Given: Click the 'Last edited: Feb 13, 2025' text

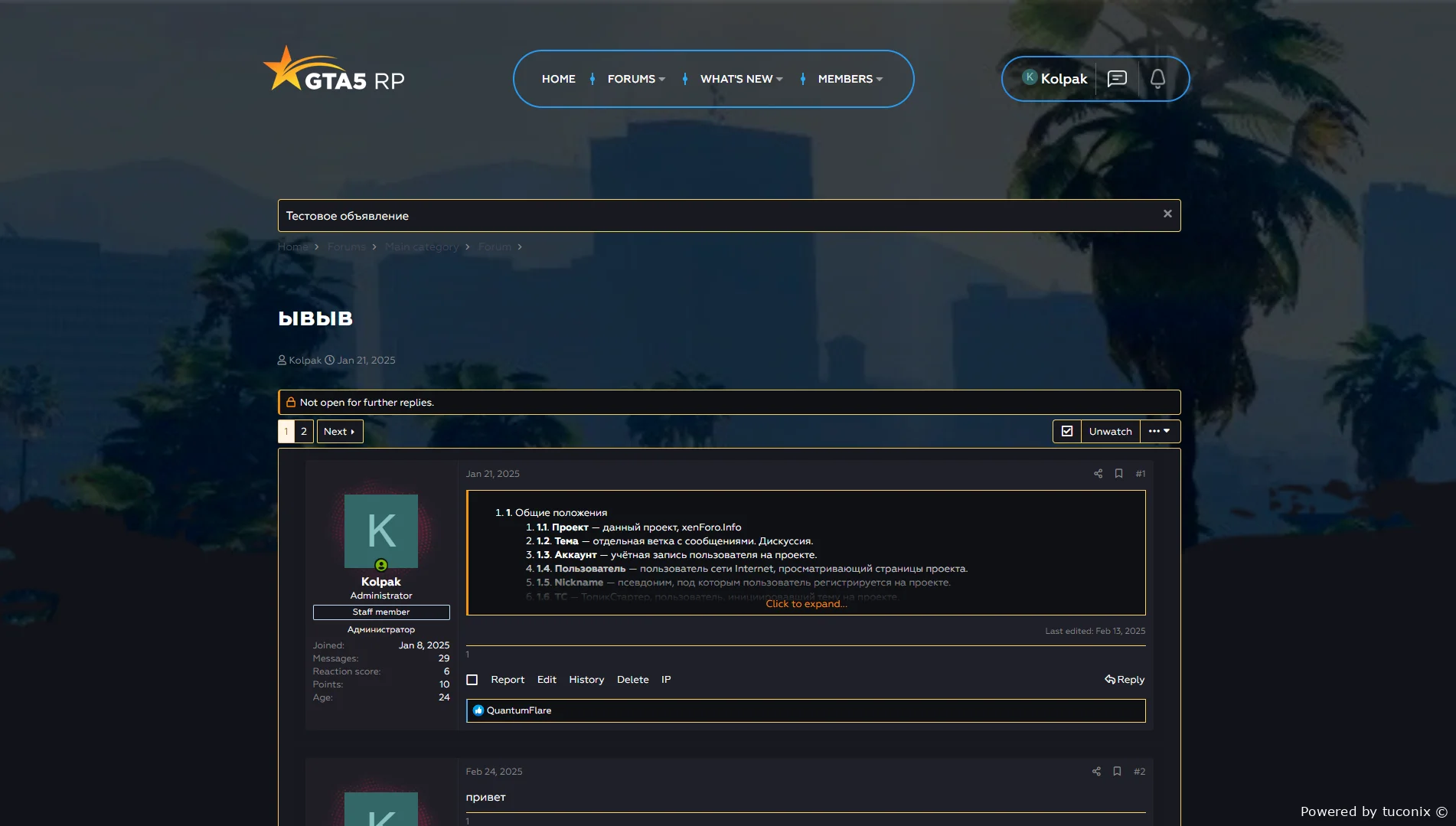Looking at the screenshot, I should (1095, 632).
